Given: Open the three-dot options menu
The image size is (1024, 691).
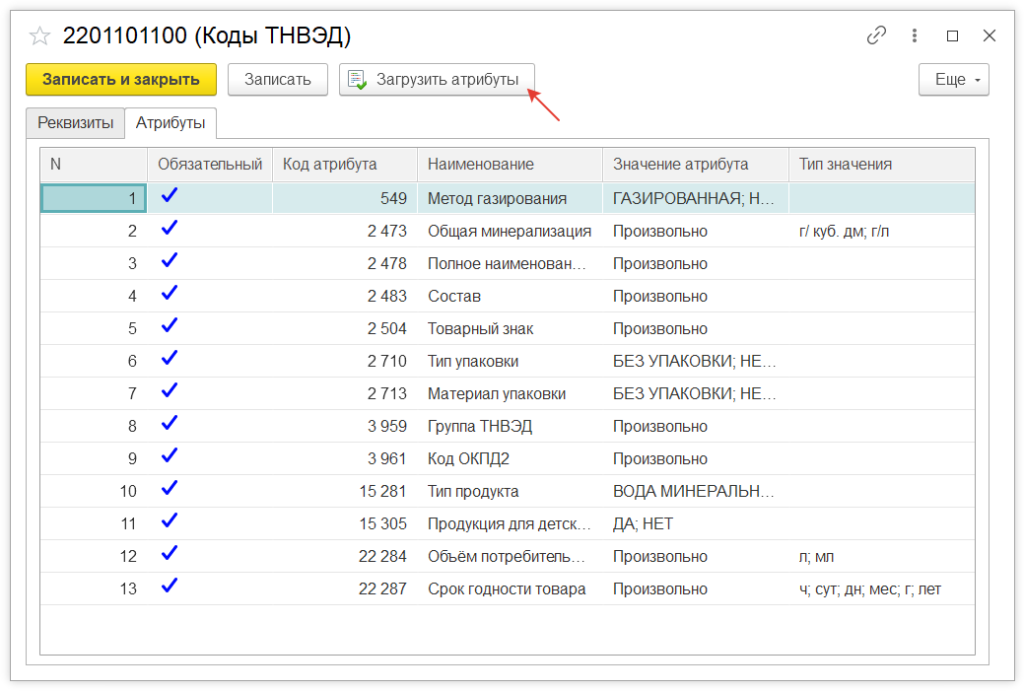Looking at the screenshot, I should pos(914,35).
